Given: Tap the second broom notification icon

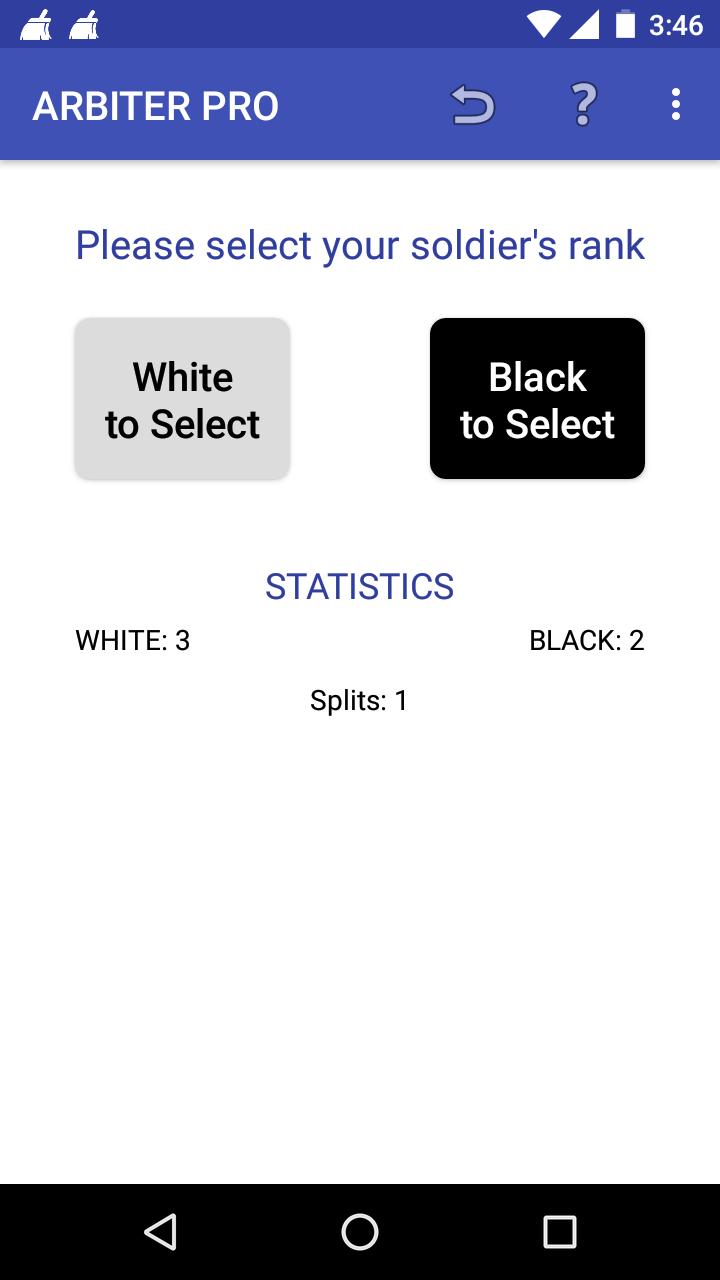Looking at the screenshot, I should point(84,24).
